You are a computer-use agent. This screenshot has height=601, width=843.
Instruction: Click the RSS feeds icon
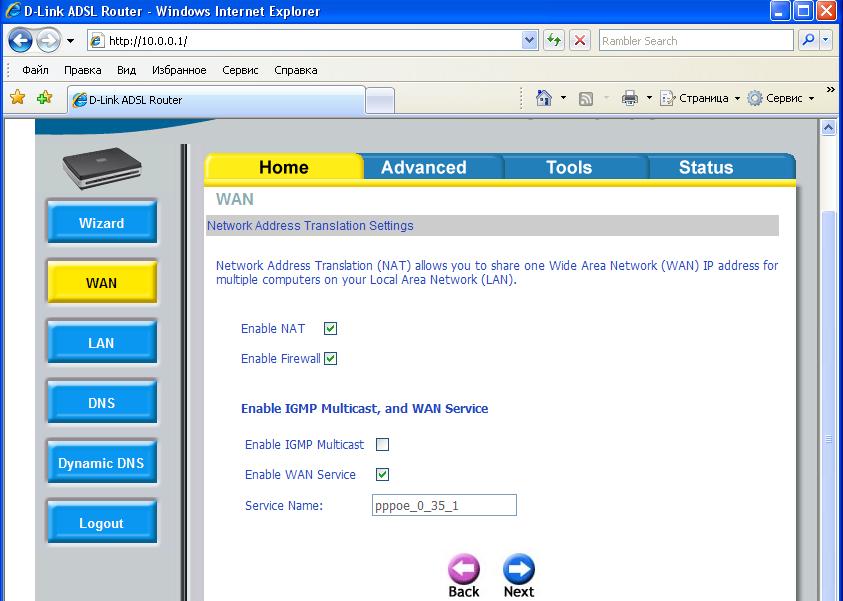point(586,98)
